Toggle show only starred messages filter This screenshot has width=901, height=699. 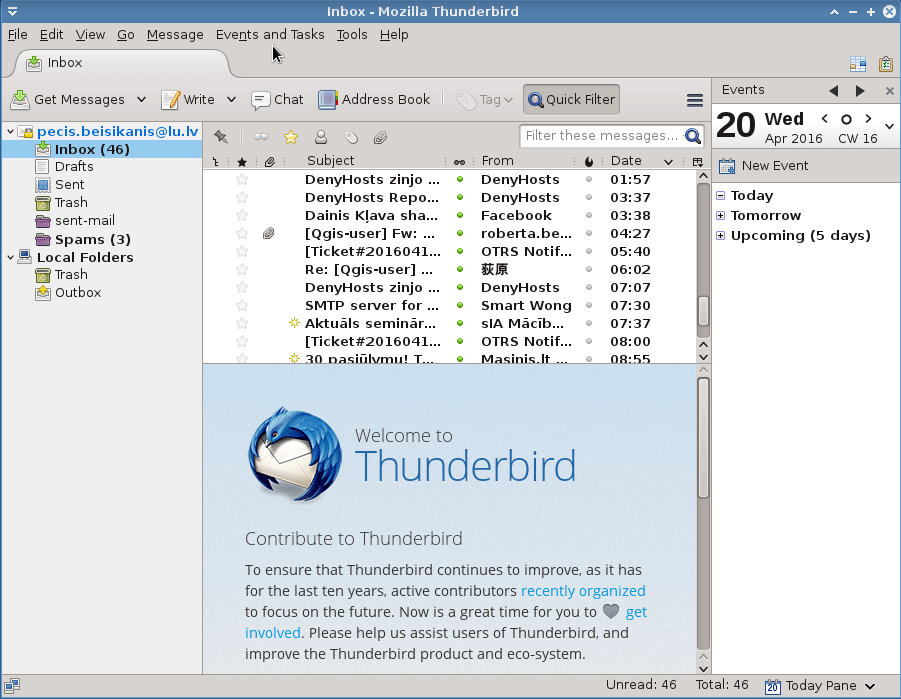(x=291, y=137)
